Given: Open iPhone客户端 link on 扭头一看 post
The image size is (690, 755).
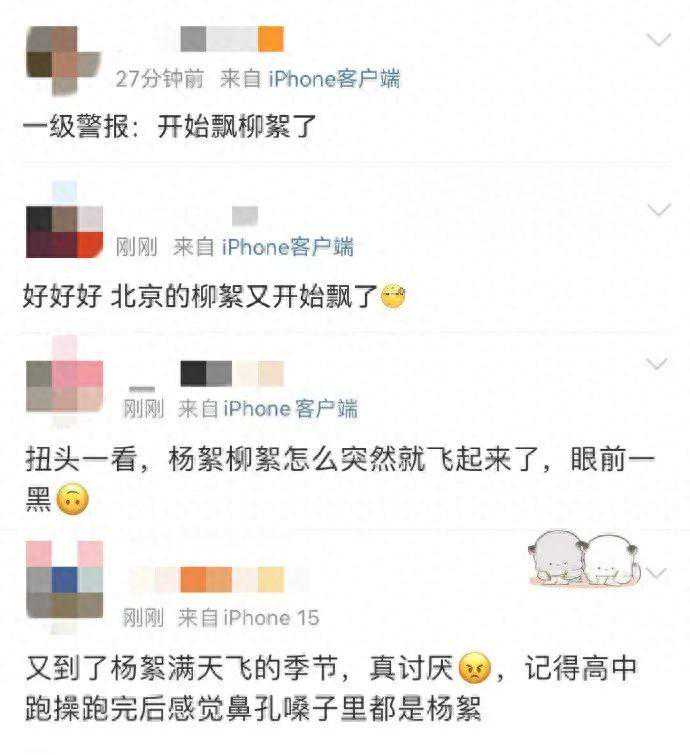Looking at the screenshot, I should tap(291, 409).
